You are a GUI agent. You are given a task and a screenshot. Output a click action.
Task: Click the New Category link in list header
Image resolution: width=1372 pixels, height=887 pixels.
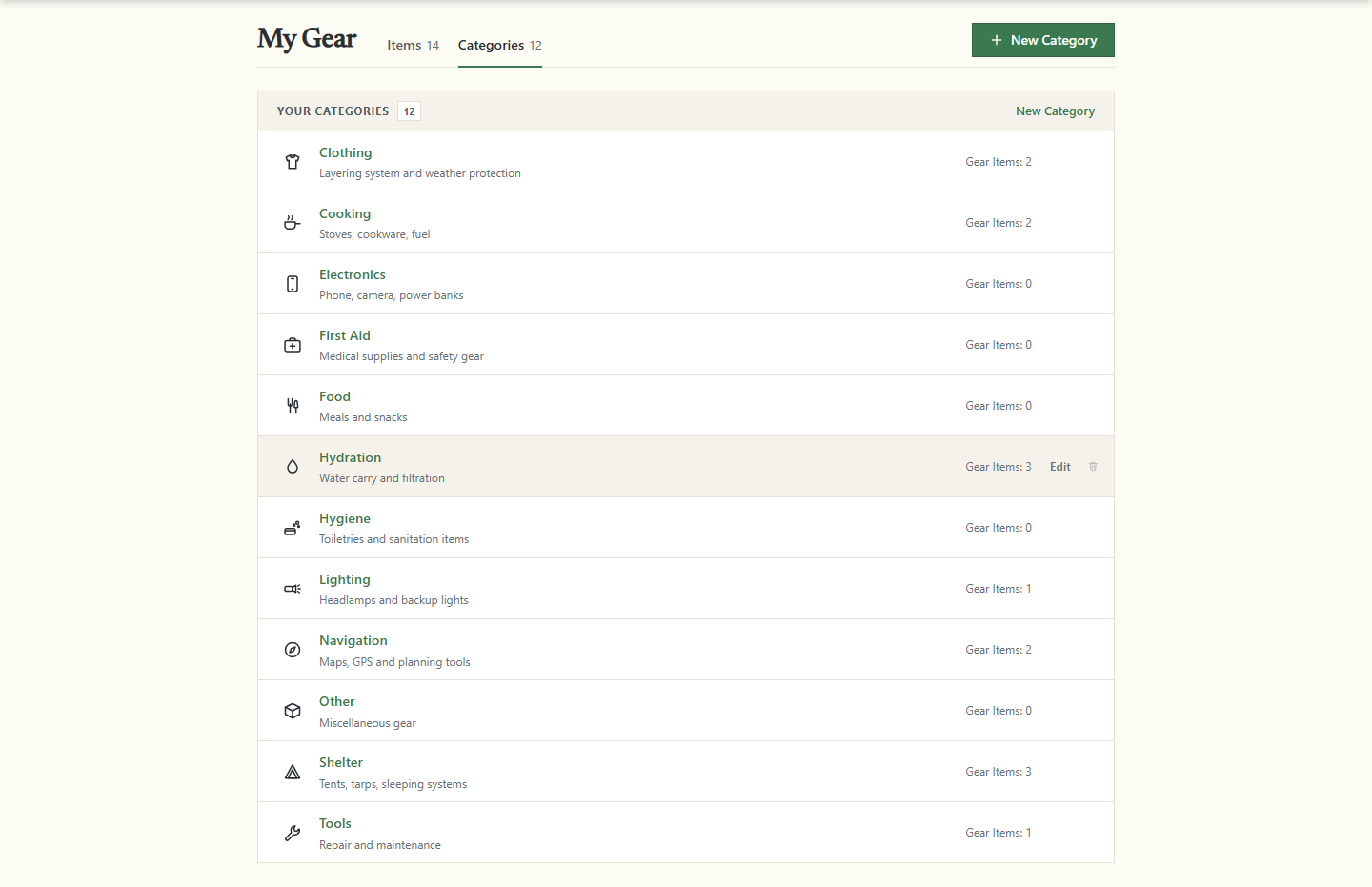1055,111
